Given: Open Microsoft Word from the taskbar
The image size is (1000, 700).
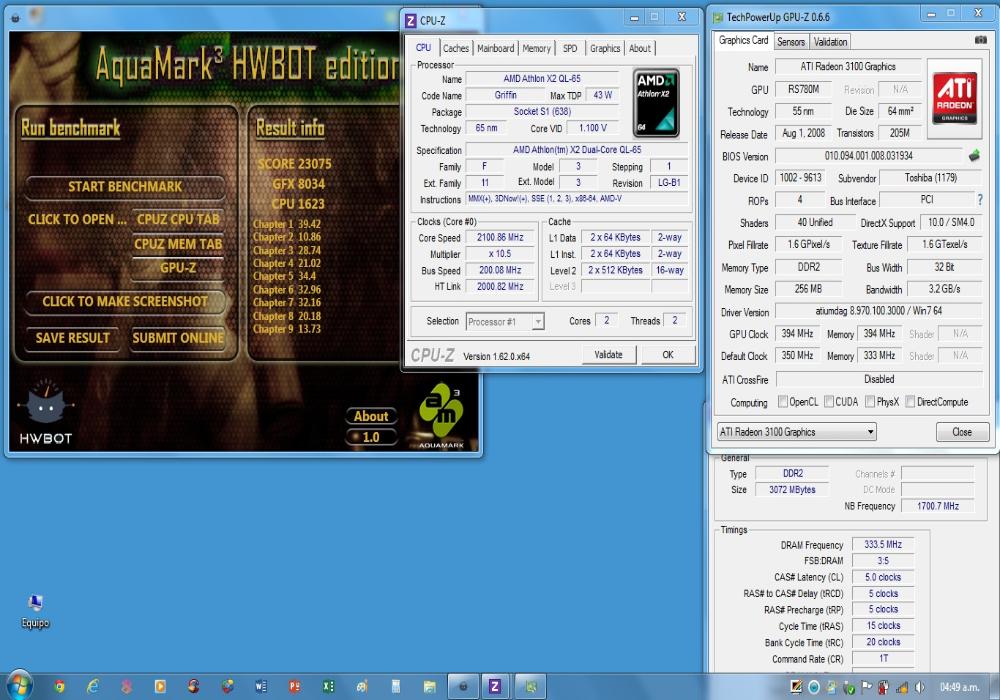Looking at the screenshot, I should click(x=261, y=687).
